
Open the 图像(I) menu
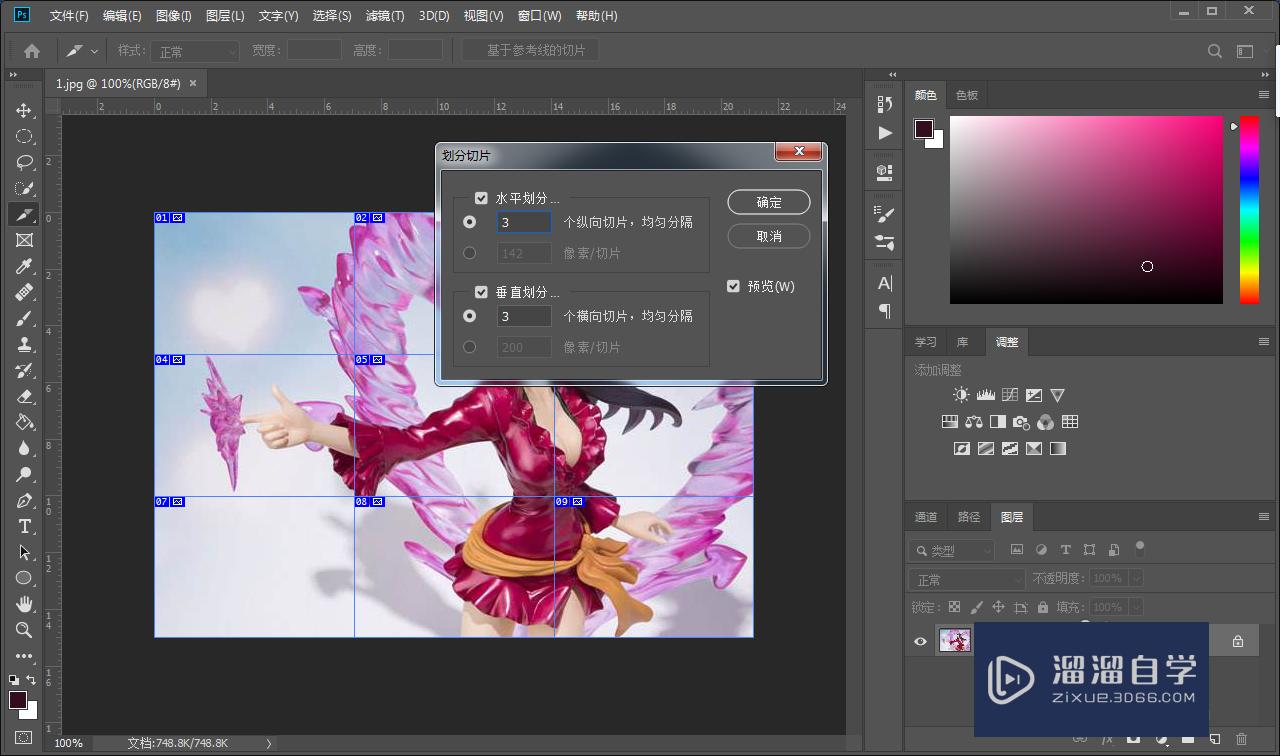[x=174, y=16]
